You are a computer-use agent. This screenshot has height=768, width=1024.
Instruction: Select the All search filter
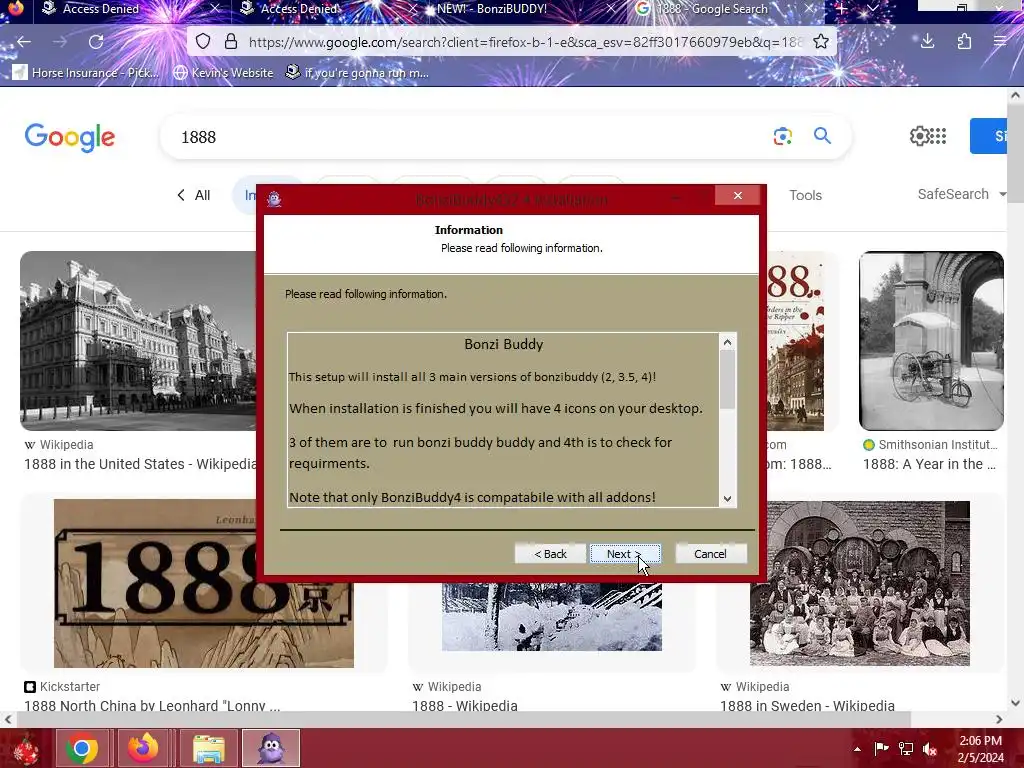202,195
